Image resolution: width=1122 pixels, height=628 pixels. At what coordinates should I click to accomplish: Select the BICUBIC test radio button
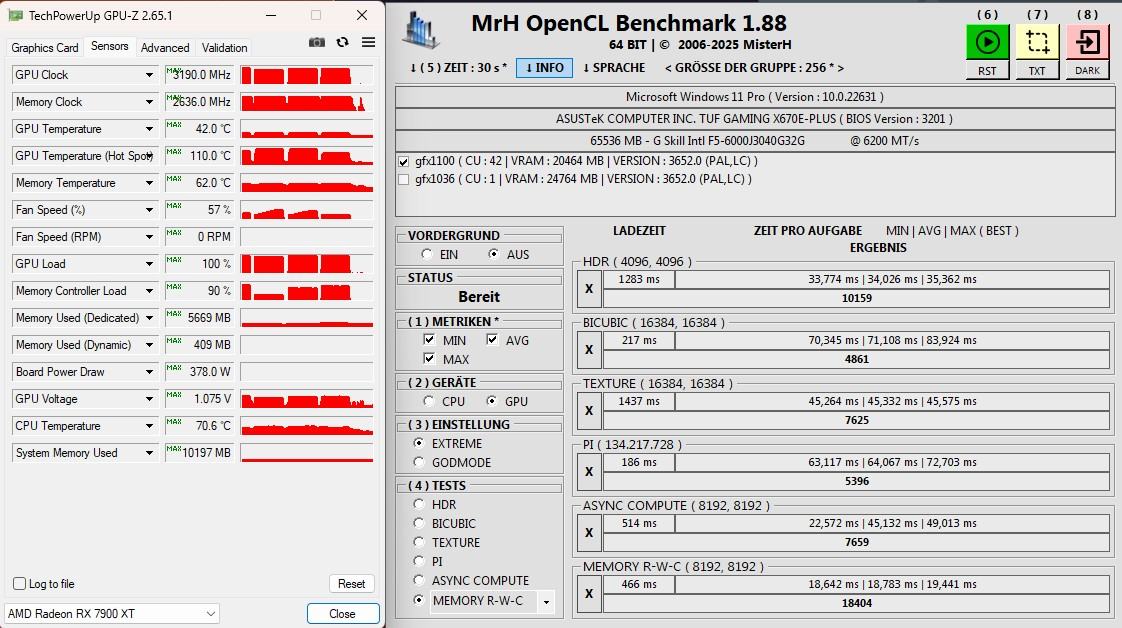419,523
